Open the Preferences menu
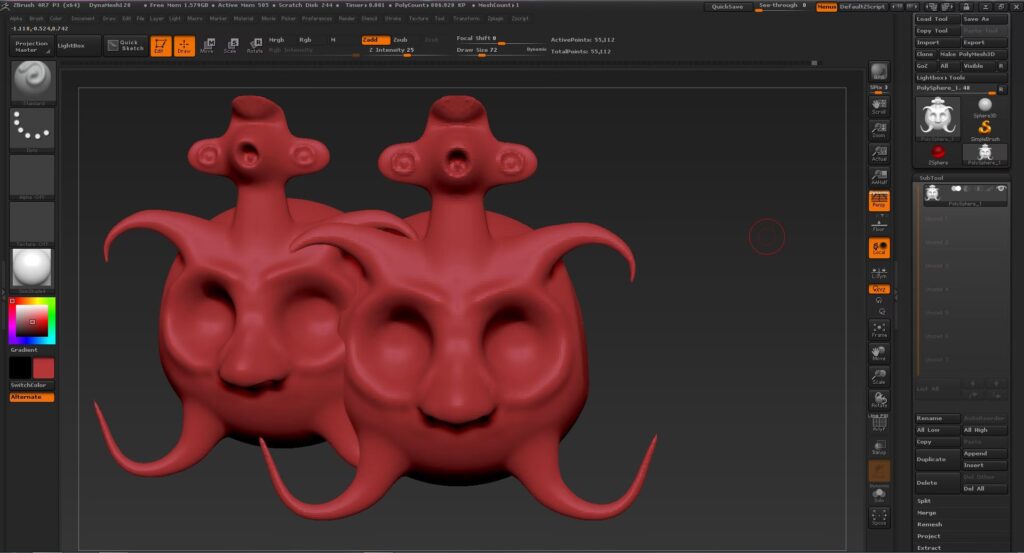The image size is (1024, 553). tap(317, 18)
